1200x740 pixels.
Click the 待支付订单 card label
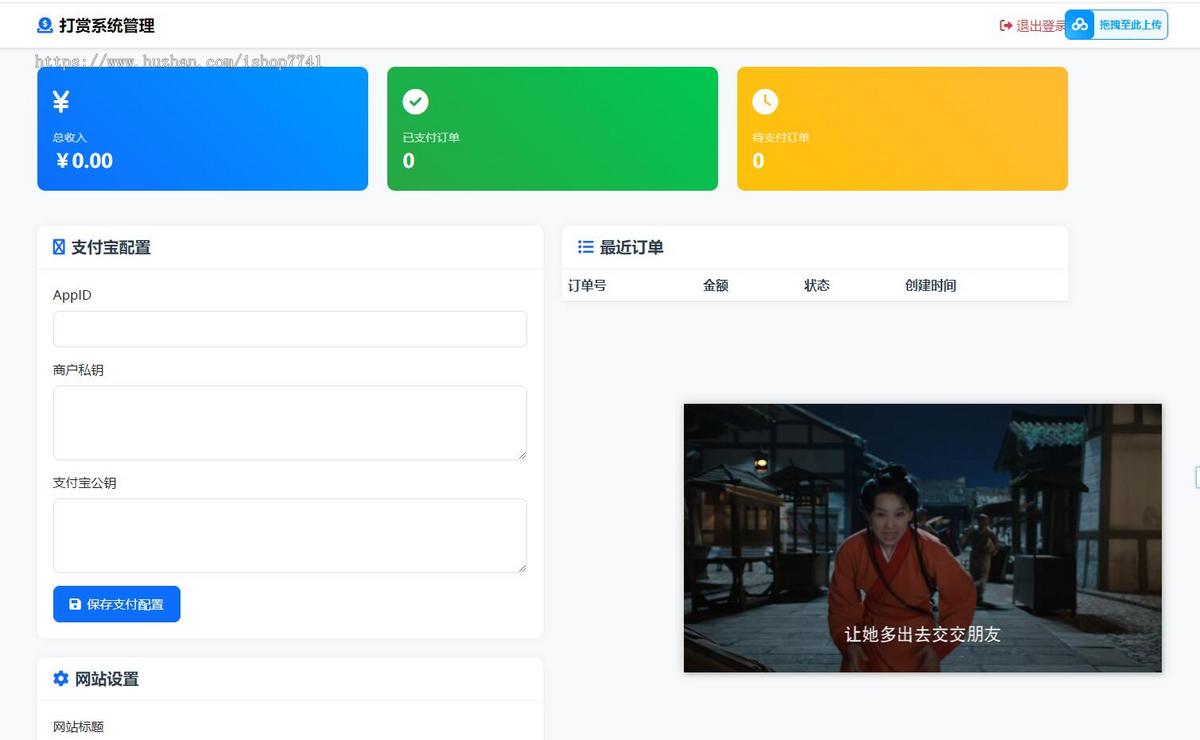pos(781,137)
